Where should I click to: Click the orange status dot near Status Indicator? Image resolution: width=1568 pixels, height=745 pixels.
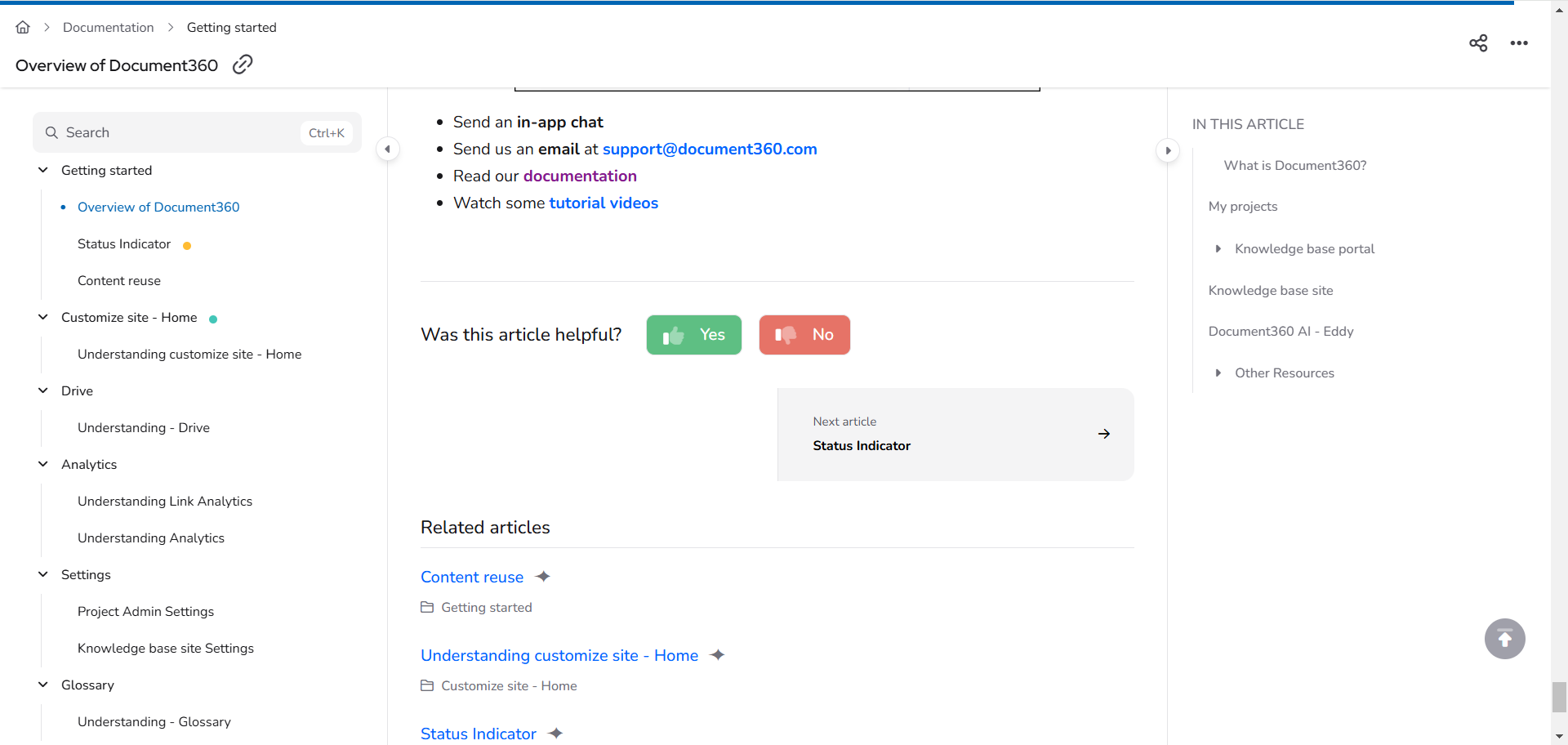tap(187, 245)
